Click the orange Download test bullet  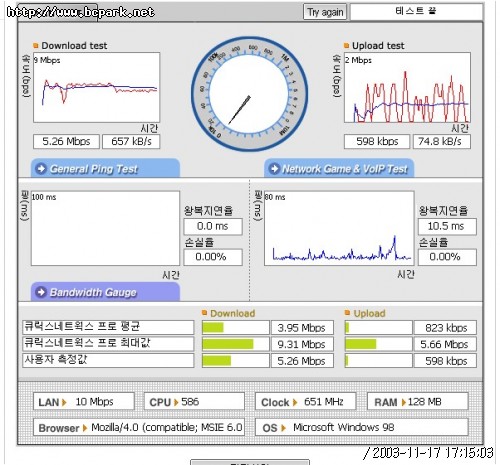point(36,46)
